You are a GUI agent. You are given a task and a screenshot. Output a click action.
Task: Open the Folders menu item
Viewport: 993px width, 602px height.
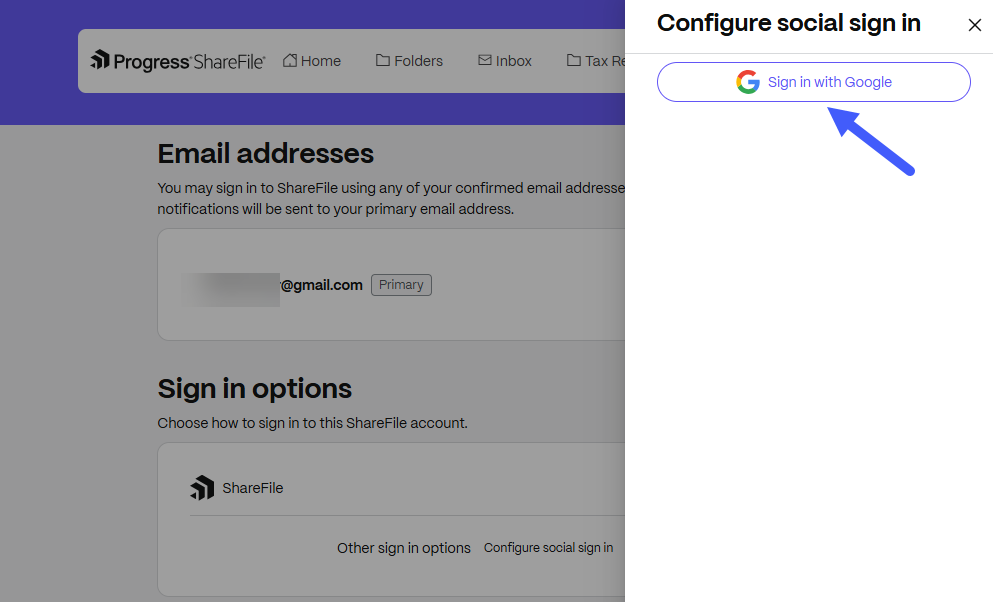click(409, 61)
